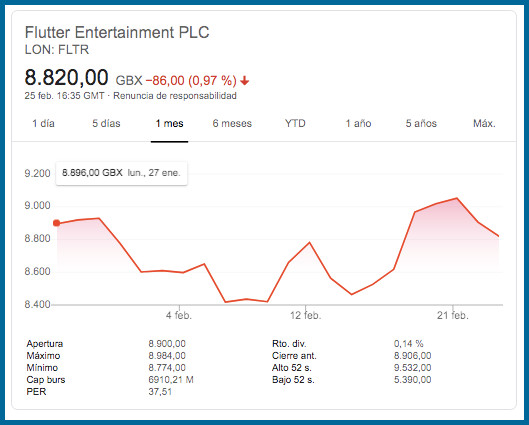Viewport: 529px width, 425px height.
Task: Click the dividend yield "0,14 %"
Action: (x=409, y=344)
